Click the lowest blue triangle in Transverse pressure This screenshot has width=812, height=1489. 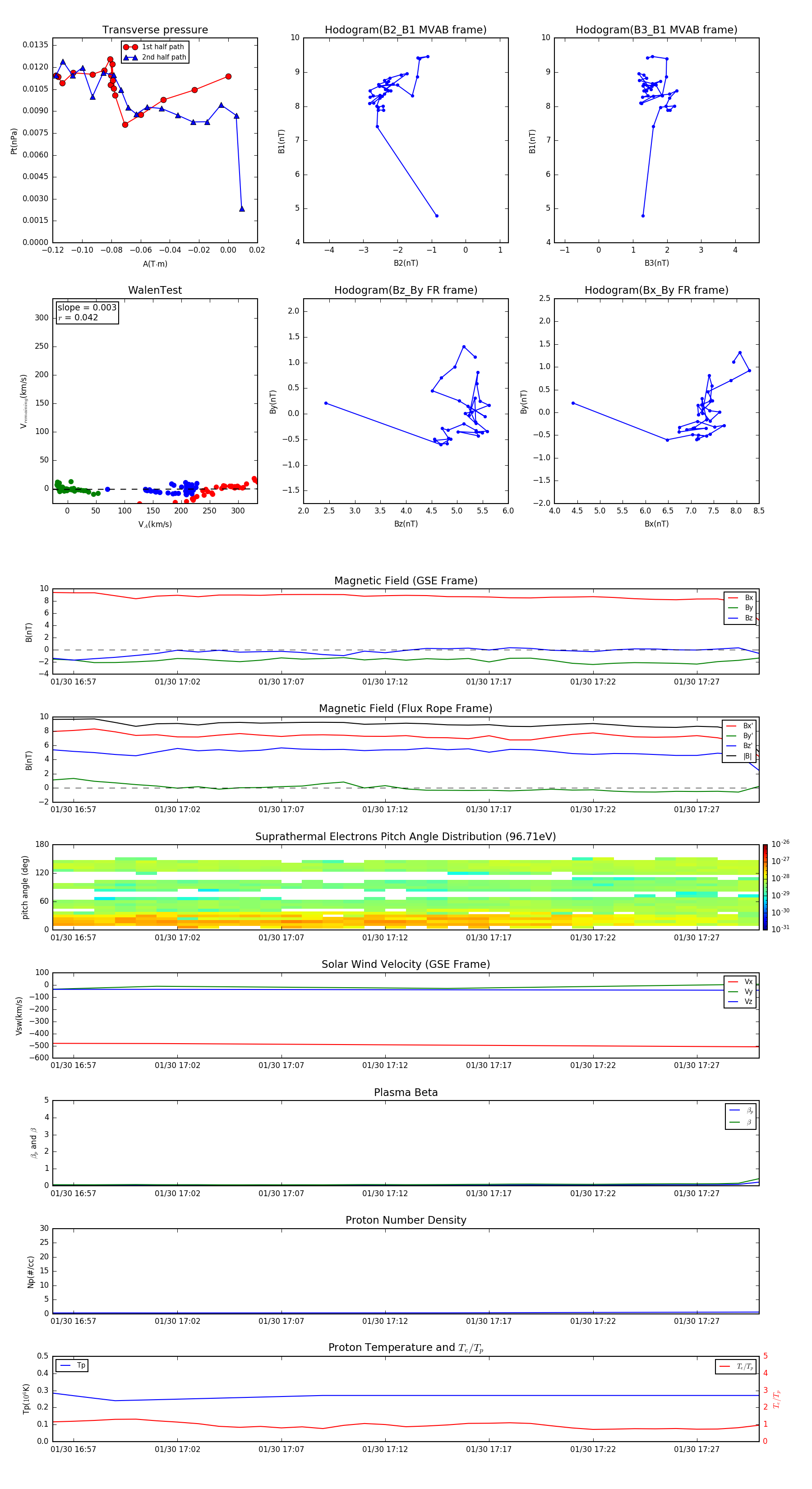click(x=242, y=208)
